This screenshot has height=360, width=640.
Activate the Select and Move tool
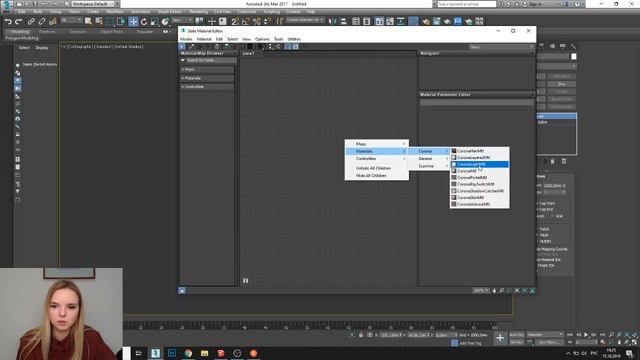[133, 21]
